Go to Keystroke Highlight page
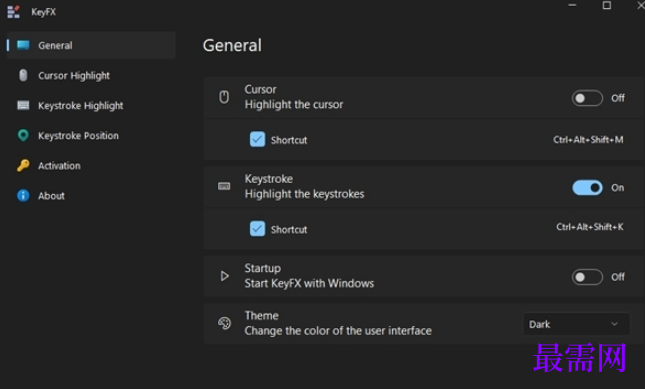The image size is (645, 389). click(x=91, y=105)
